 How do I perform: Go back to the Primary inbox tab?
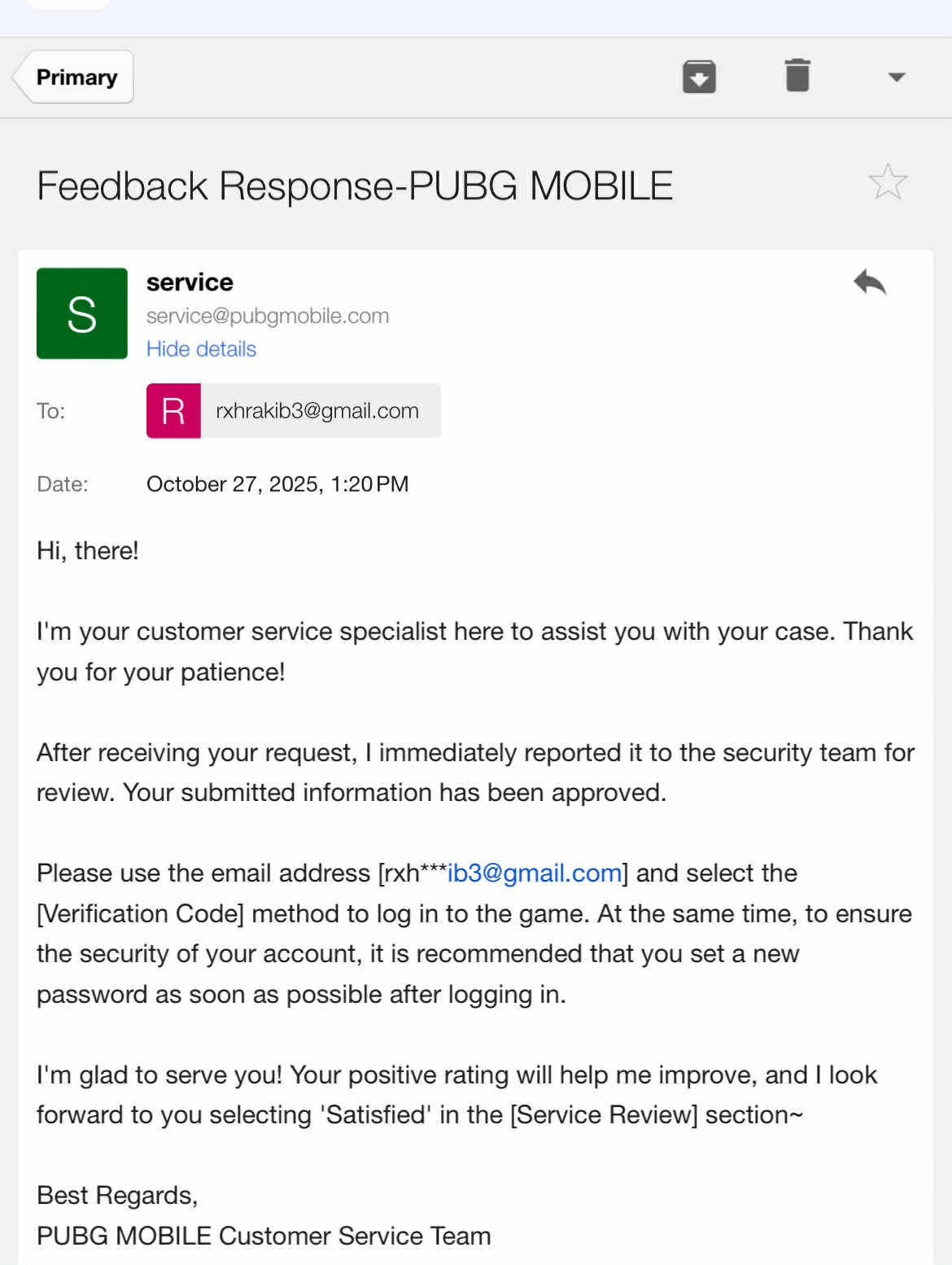[75, 77]
